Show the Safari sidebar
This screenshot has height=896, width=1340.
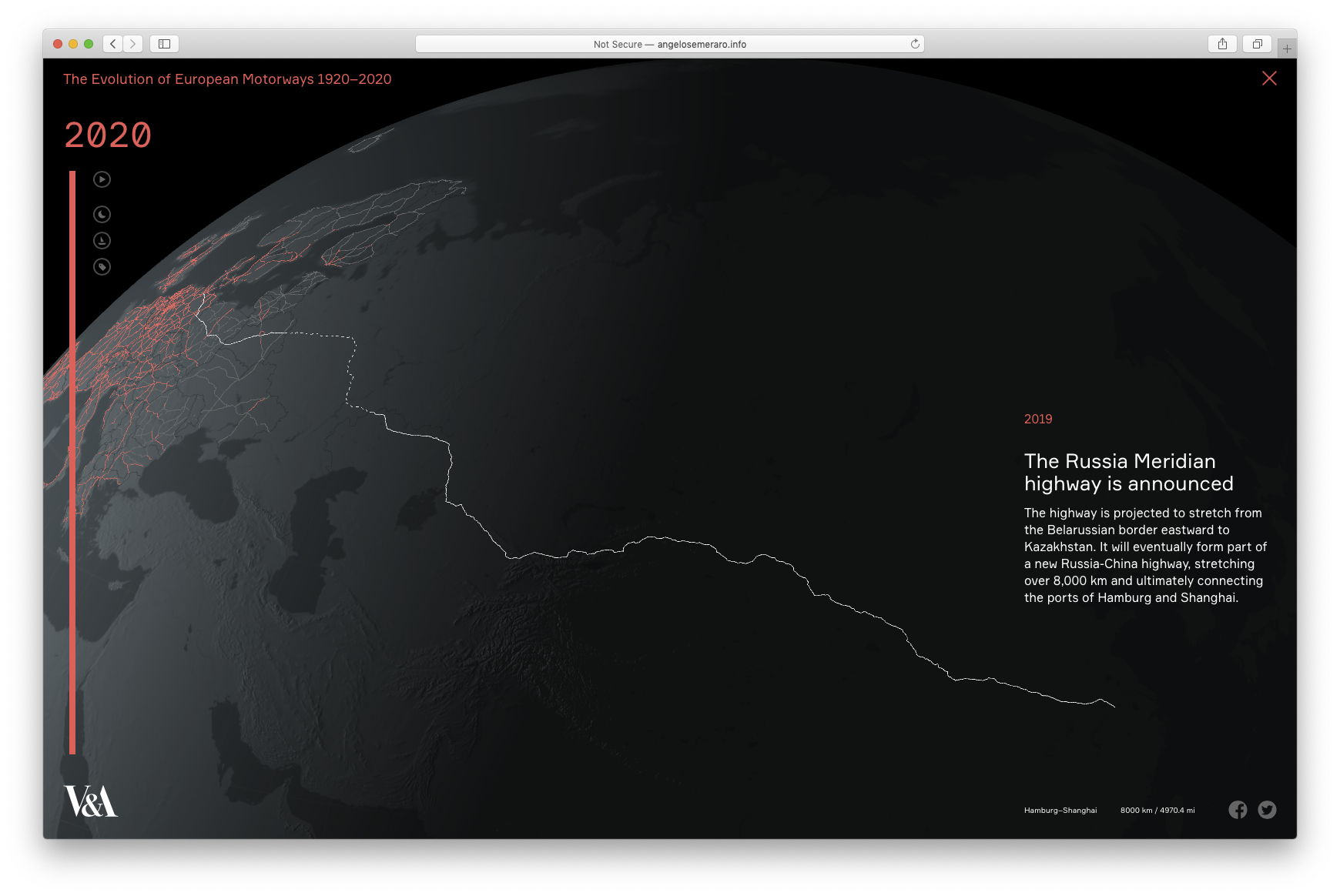coord(164,44)
